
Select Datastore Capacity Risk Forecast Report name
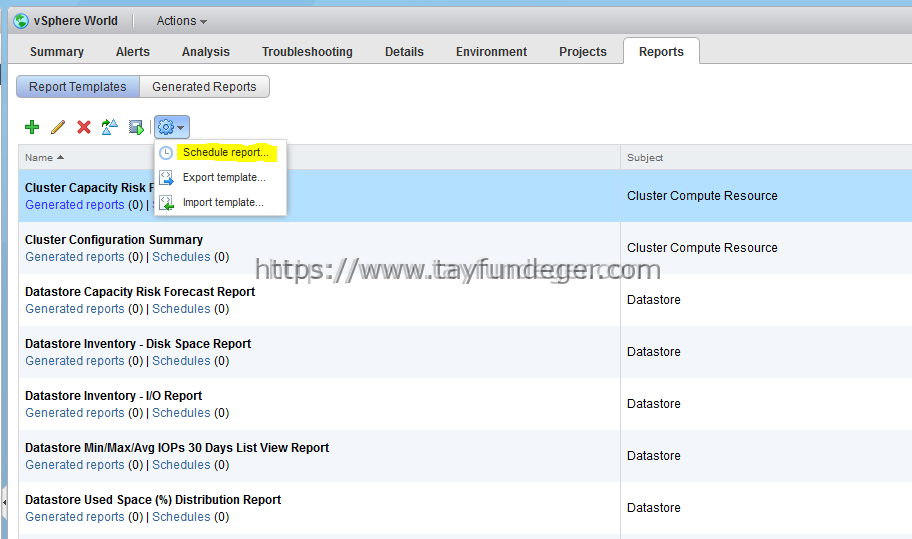pos(140,292)
